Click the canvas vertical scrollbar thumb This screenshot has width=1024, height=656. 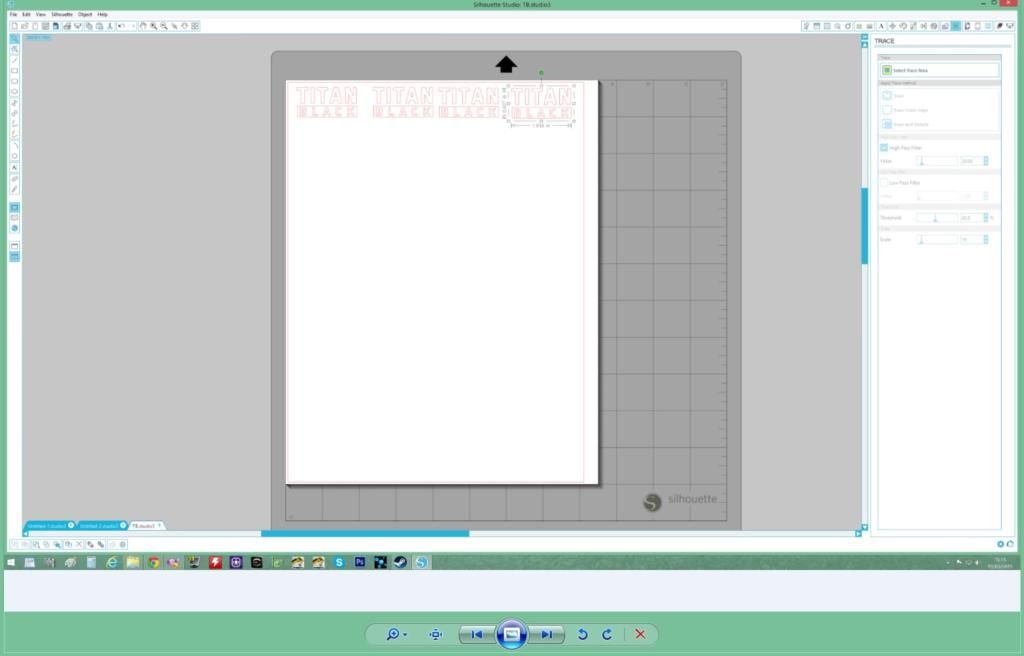pos(865,226)
